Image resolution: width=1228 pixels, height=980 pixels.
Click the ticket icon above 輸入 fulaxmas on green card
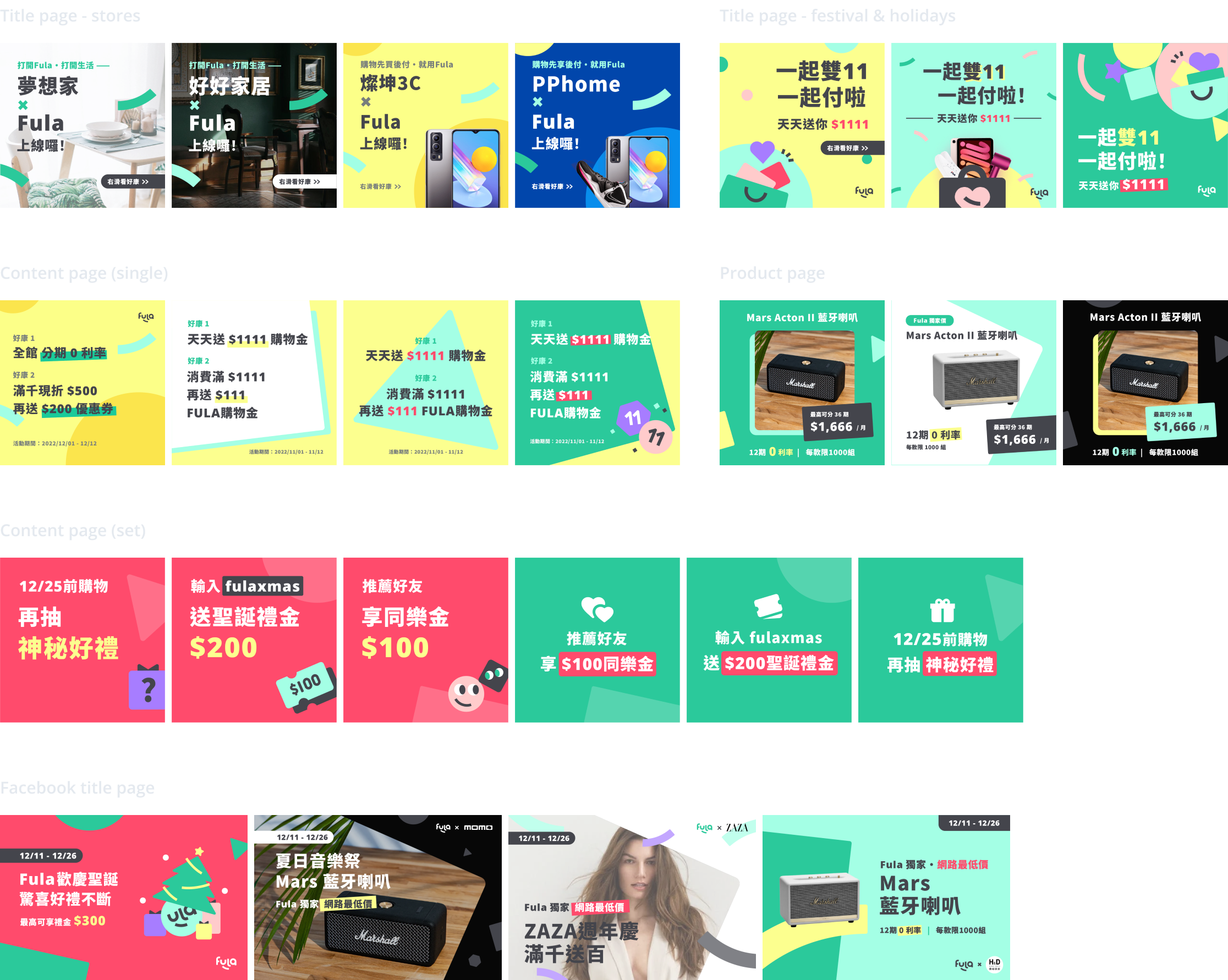coord(769,607)
